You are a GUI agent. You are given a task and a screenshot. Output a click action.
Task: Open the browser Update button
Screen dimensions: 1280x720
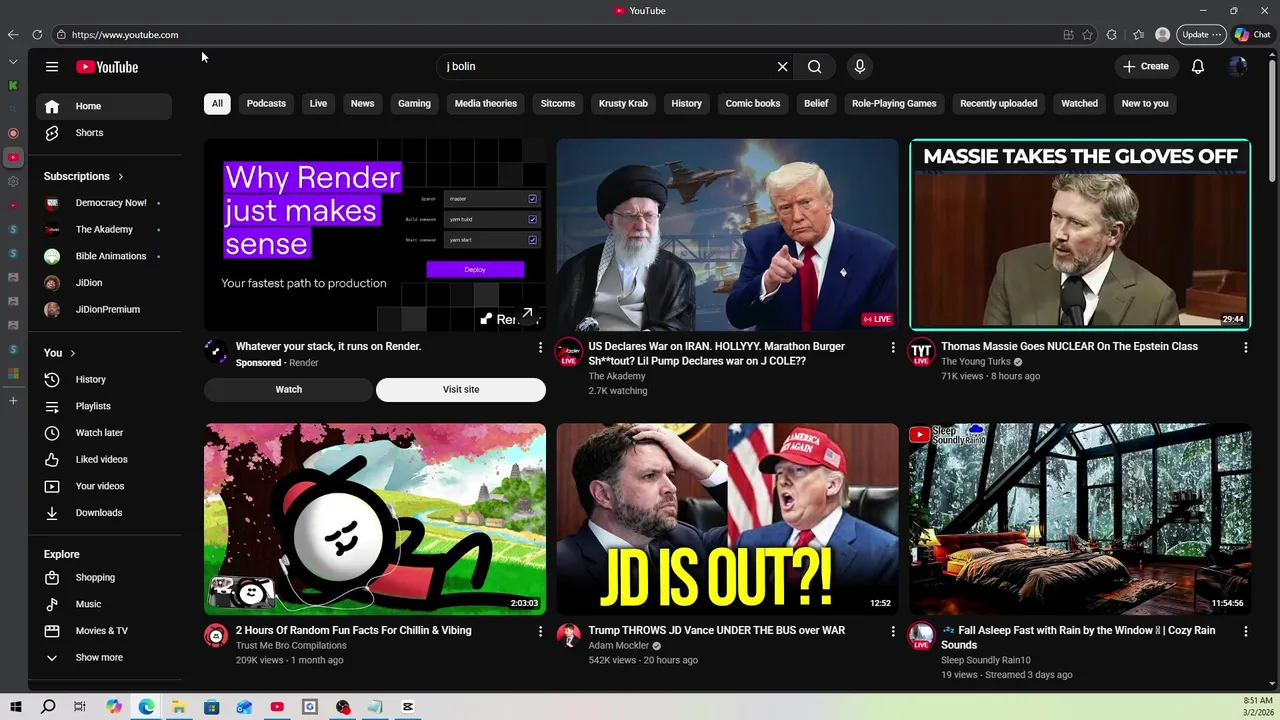pos(1201,35)
